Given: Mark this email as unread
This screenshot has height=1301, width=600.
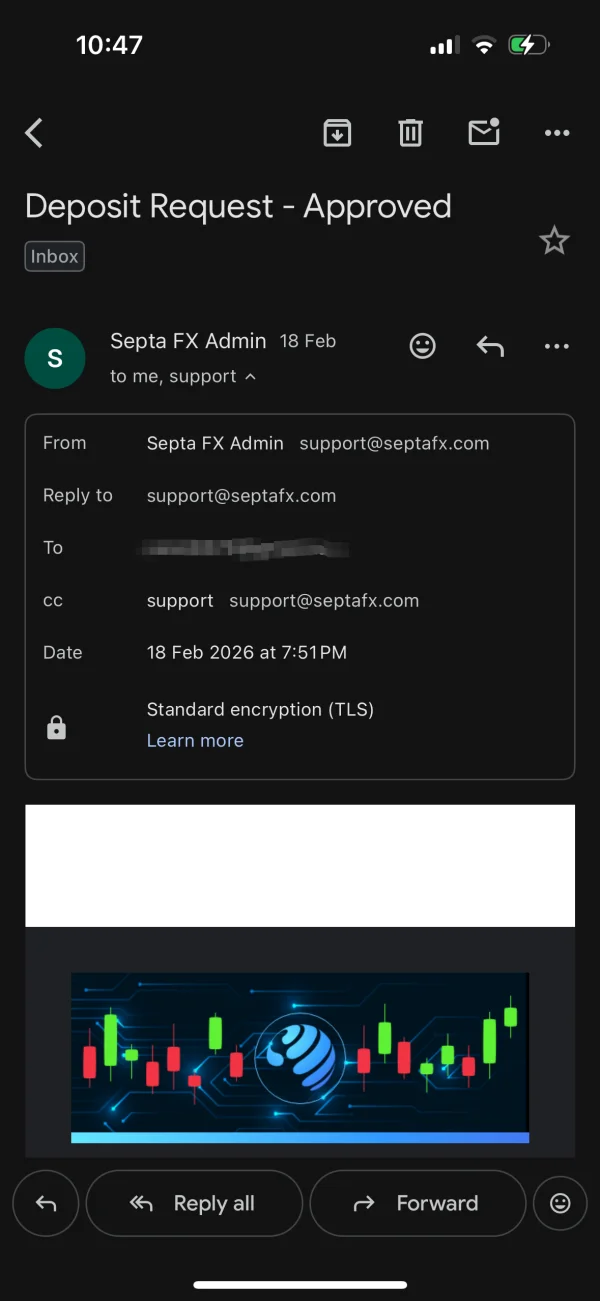Looking at the screenshot, I should (x=484, y=133).
